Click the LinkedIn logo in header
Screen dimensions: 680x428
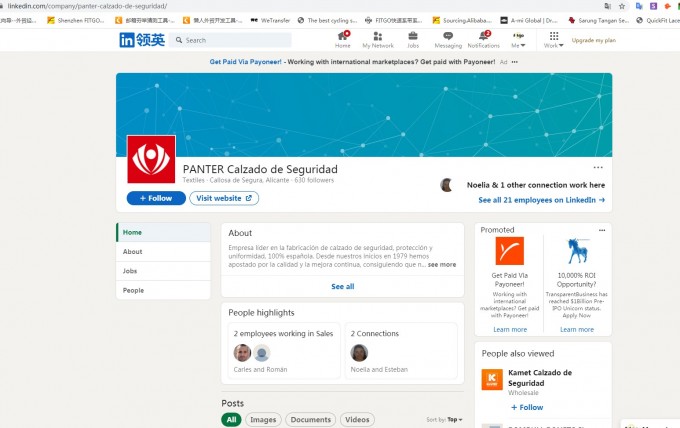pyautogui.click(x=142, y=40)
